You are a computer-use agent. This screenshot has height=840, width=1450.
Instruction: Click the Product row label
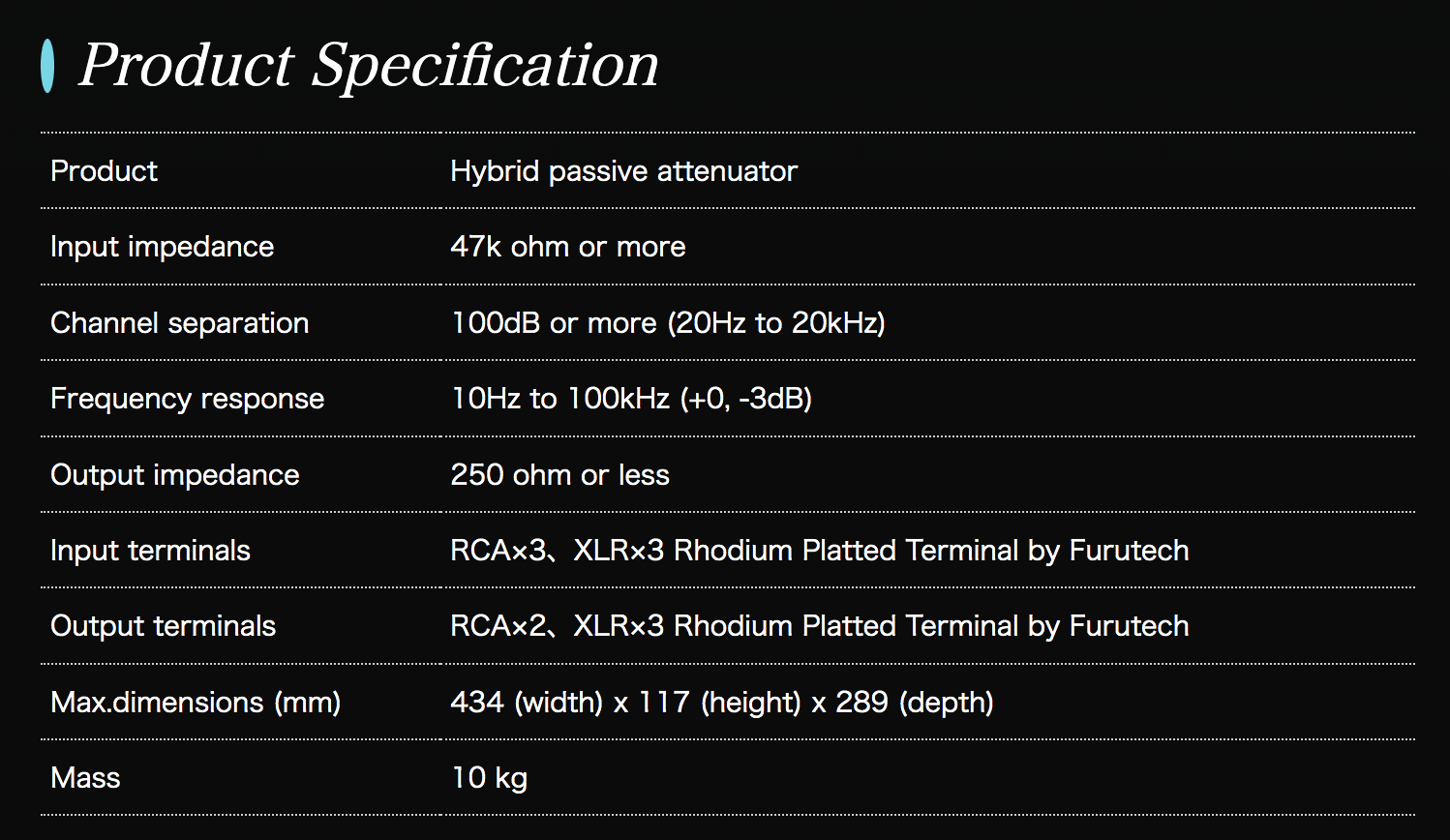(x=104, y=171)
